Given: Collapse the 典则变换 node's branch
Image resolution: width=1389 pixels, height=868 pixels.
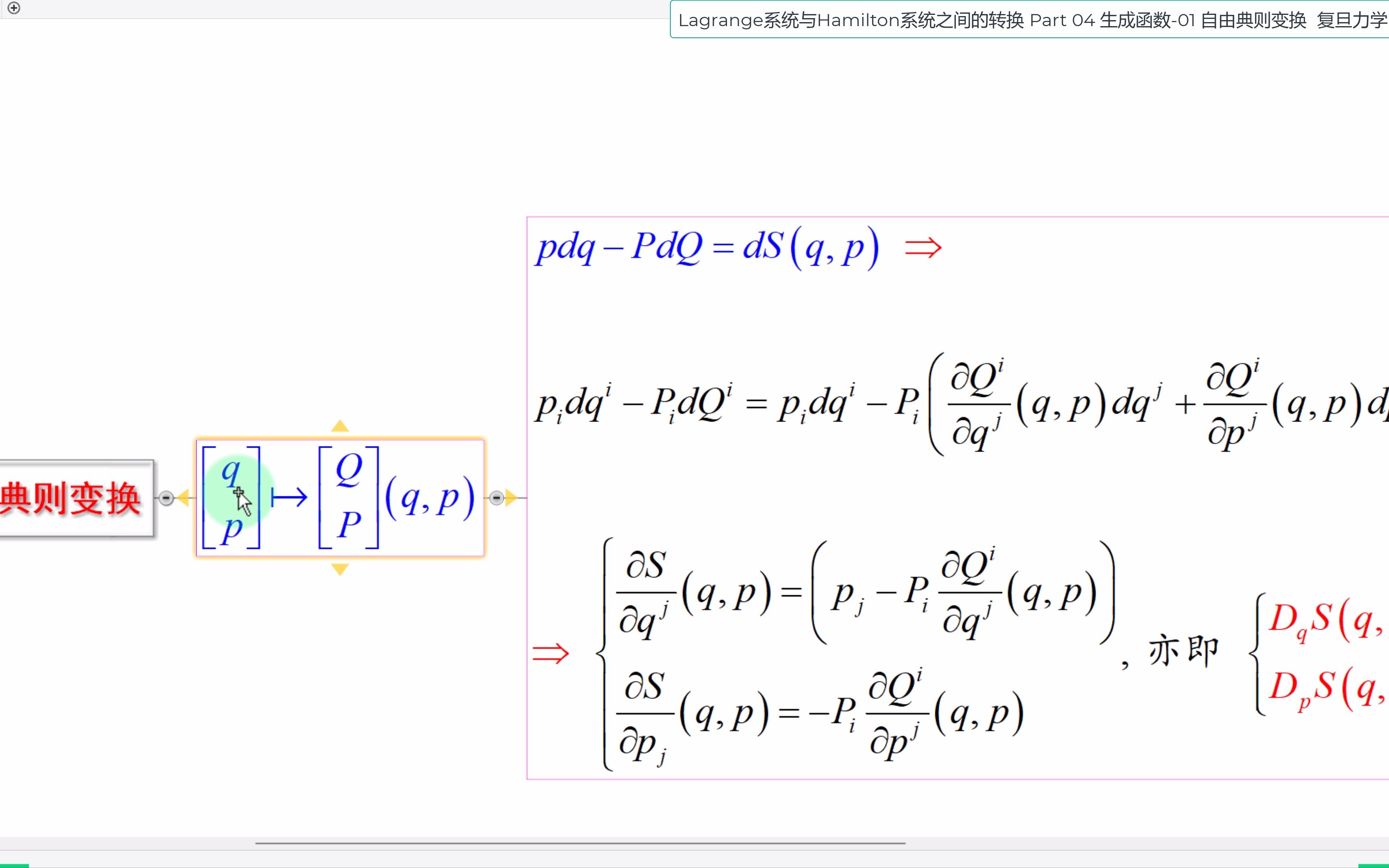Looking at the screenshot, I should (166, 498).
